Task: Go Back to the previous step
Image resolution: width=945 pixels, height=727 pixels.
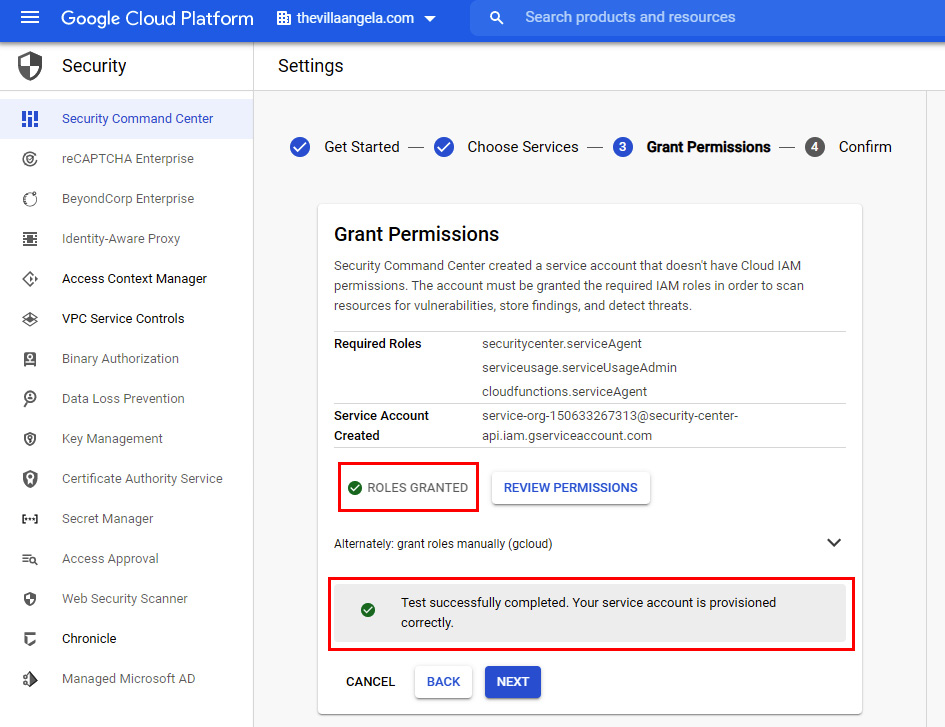Action: tap(443, 682)
